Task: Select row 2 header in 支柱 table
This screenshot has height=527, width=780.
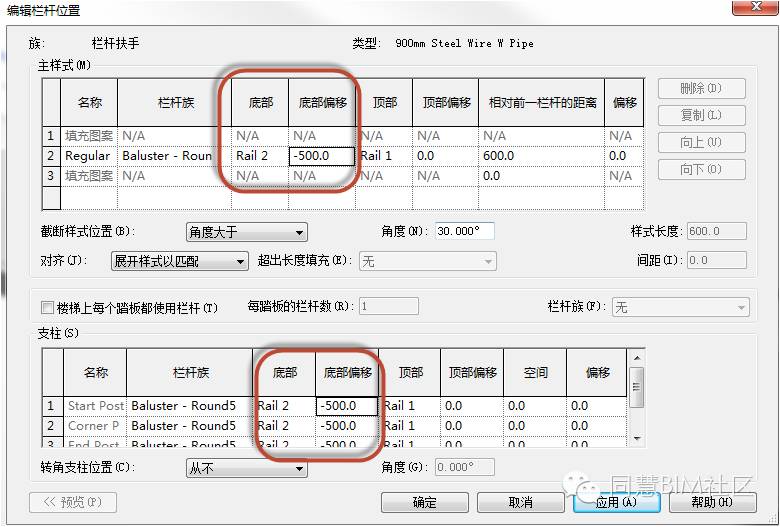Action: point(52,426)
